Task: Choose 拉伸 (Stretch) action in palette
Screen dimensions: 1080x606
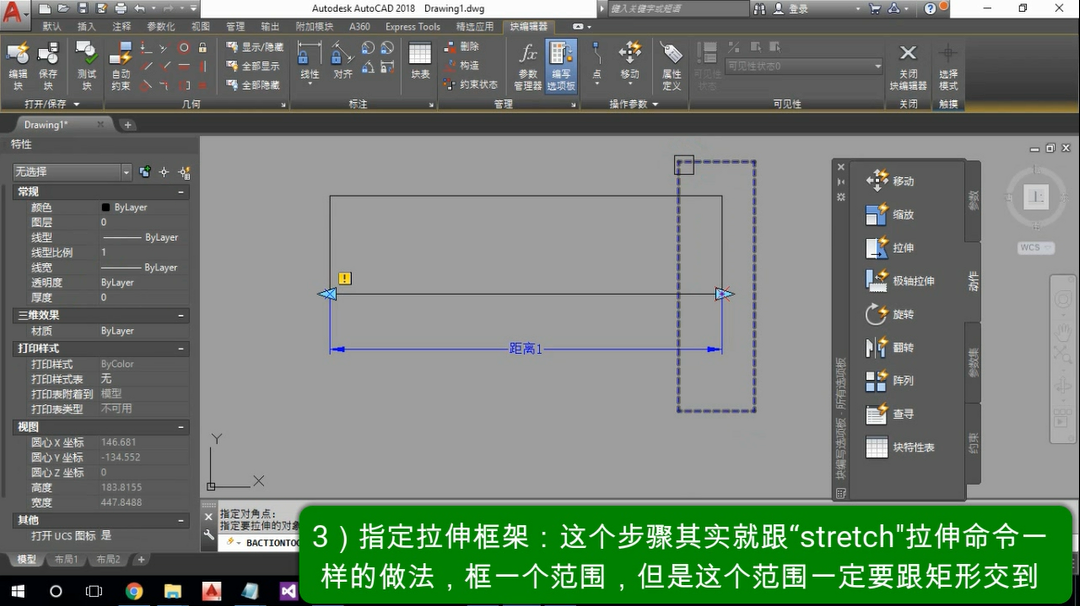Action: point(890,247)
